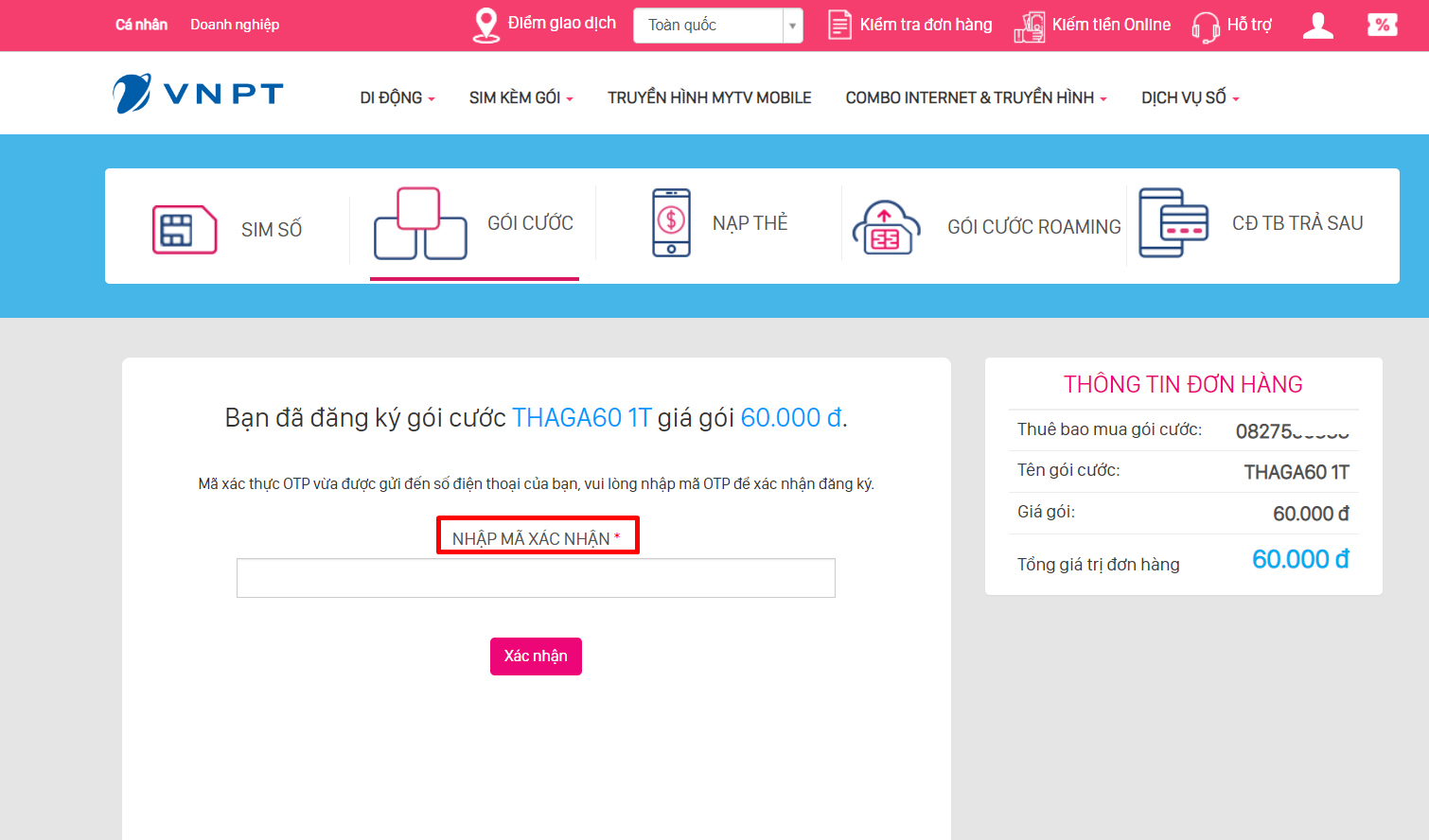Image resolution: width=1429 pixels, height=840 pixels.
Task: Click the Tổng giá trị đơn hàng label
Action: tap(1098, 565)
